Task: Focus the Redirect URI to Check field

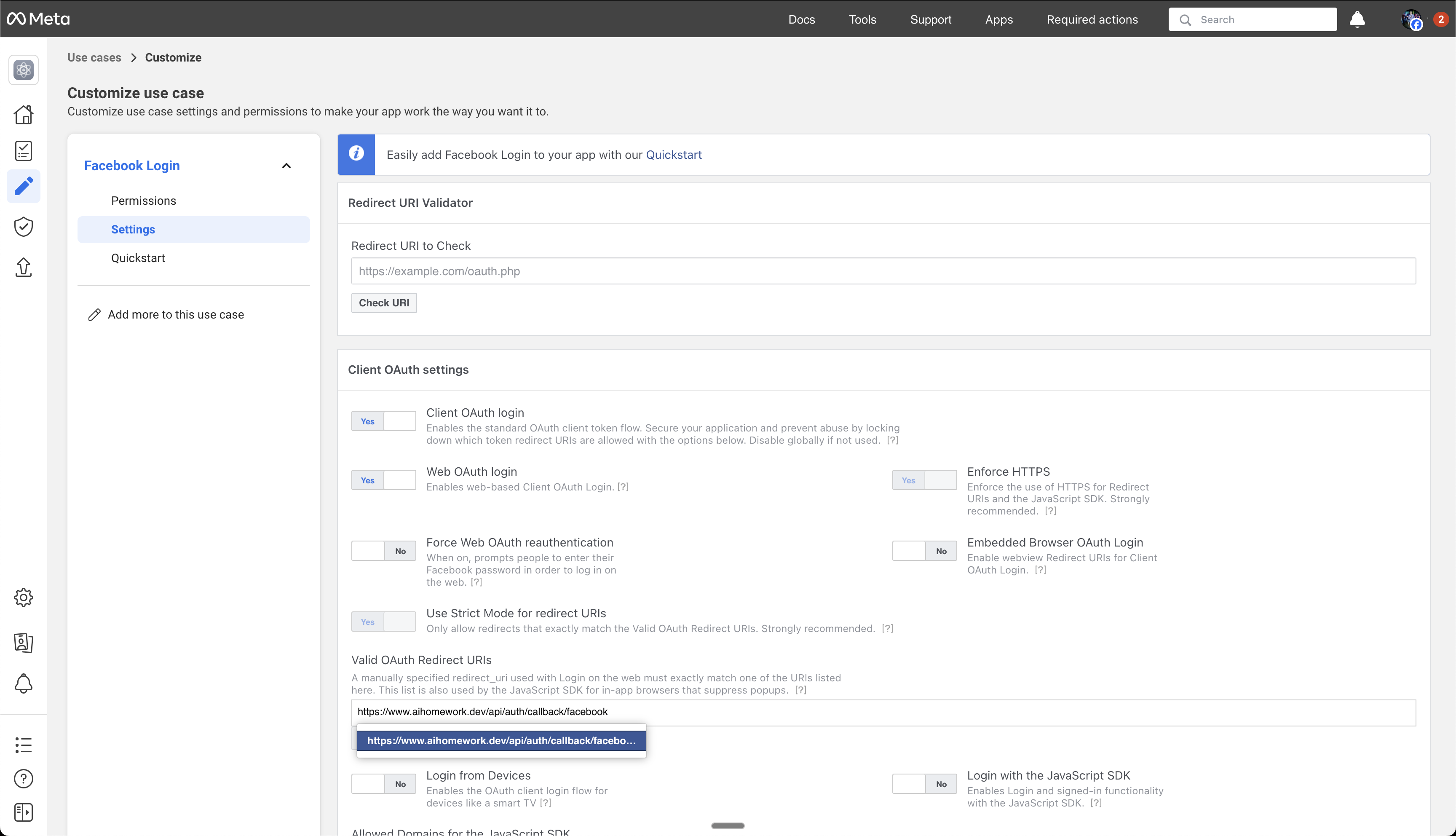Action: tap(883, 271)
